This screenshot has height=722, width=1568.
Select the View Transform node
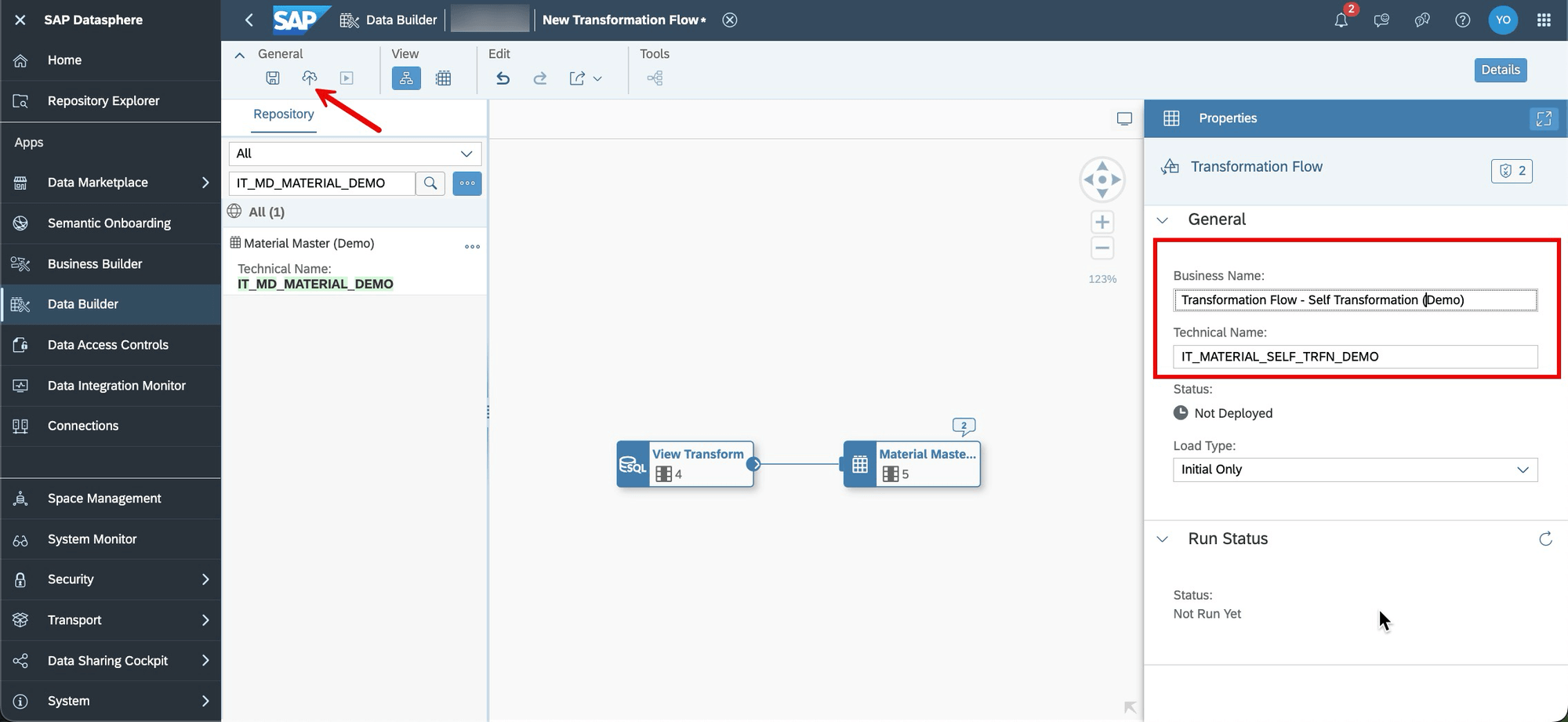click(685, 464)
